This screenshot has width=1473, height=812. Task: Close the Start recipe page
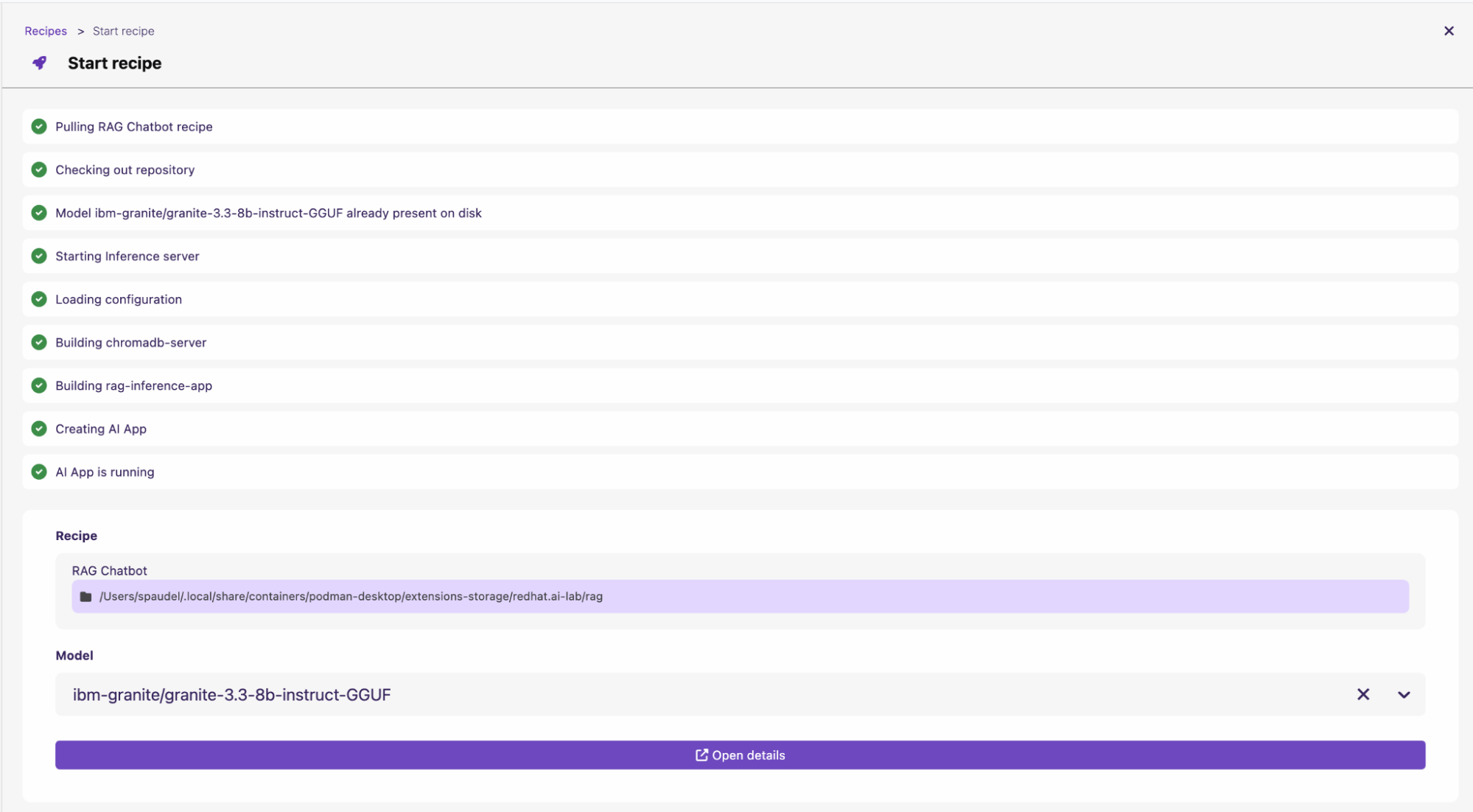click(x=1448, y=31)
